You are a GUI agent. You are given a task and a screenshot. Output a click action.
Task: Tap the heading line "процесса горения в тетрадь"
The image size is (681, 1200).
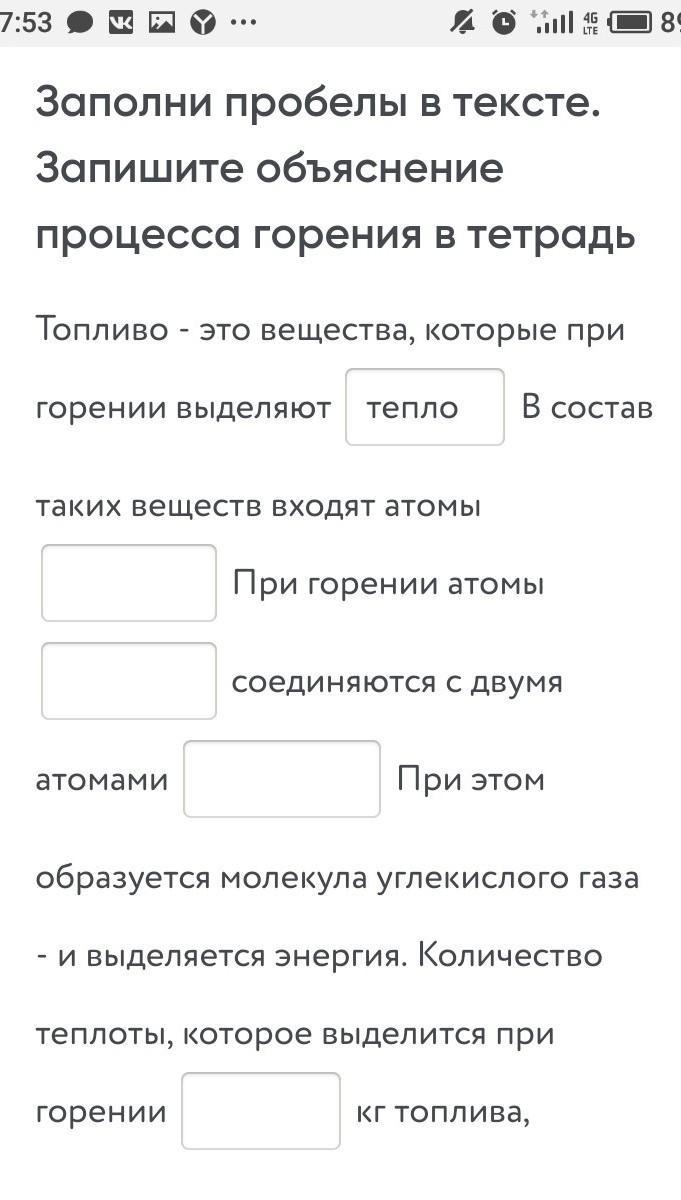pos(335,234)
